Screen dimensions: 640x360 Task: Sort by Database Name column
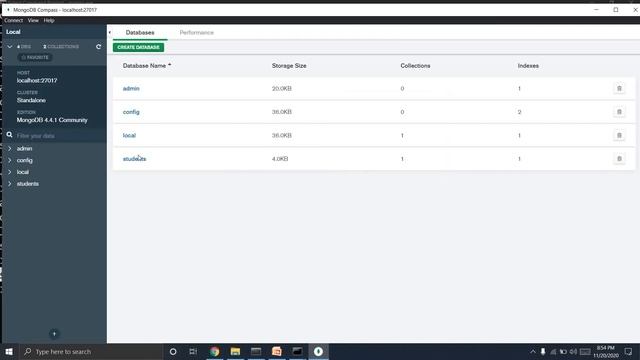pyautogui.click(x=147, y=66)
